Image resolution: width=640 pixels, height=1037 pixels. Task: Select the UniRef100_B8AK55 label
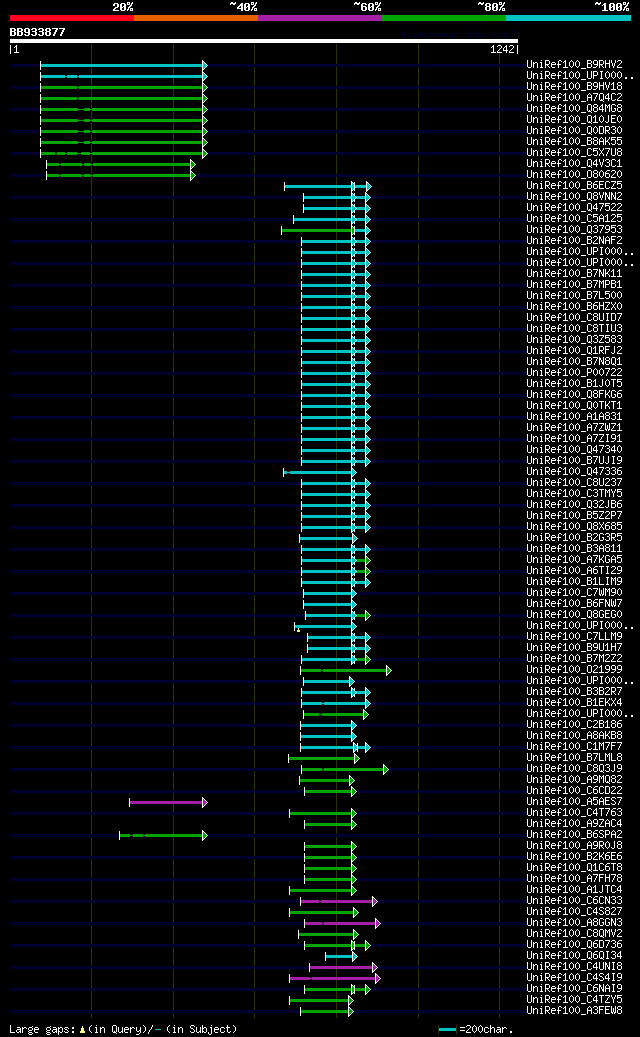pyautogui.click(x=574, y=141)
